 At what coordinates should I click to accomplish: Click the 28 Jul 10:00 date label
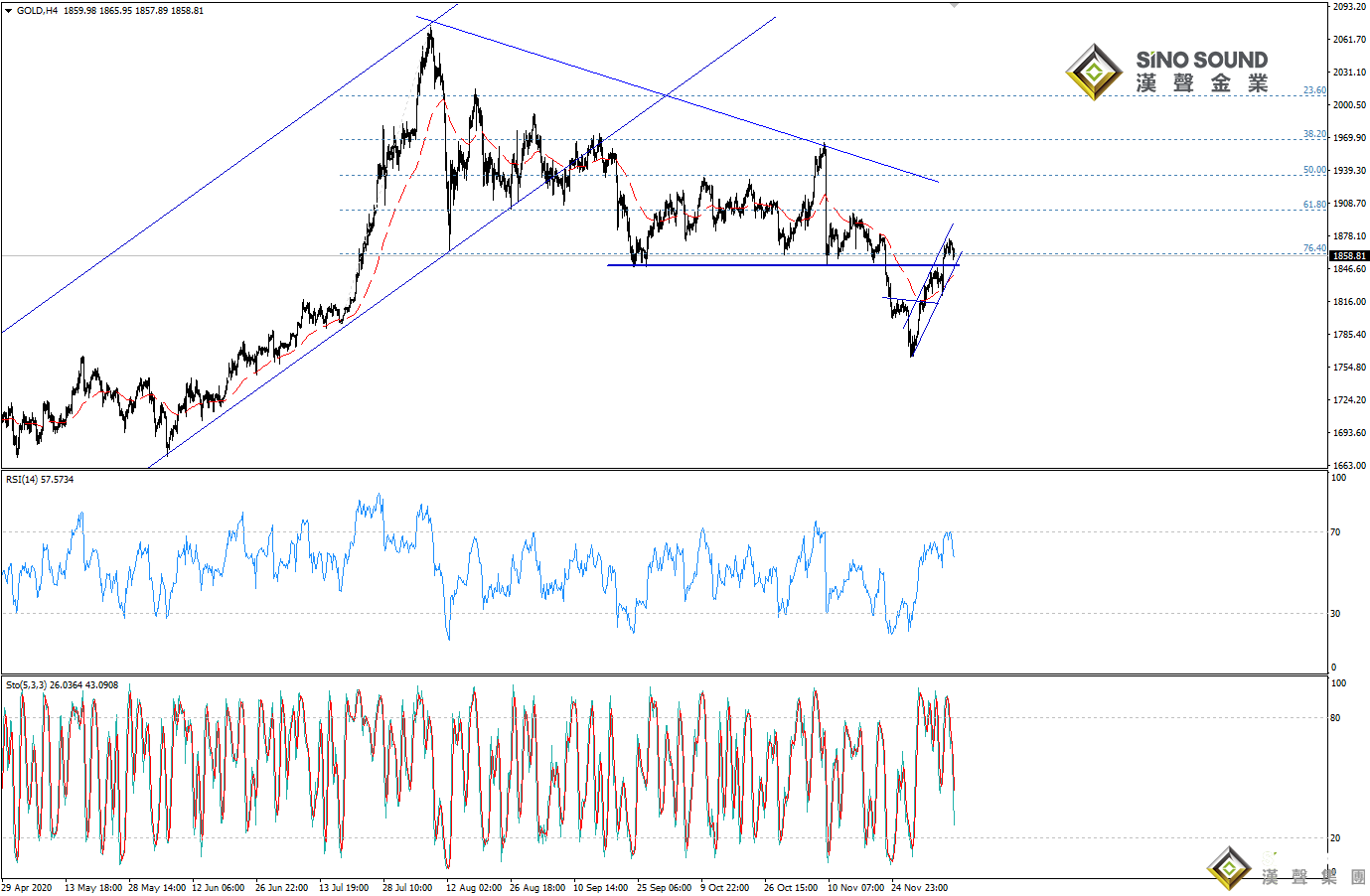point(407,888)
